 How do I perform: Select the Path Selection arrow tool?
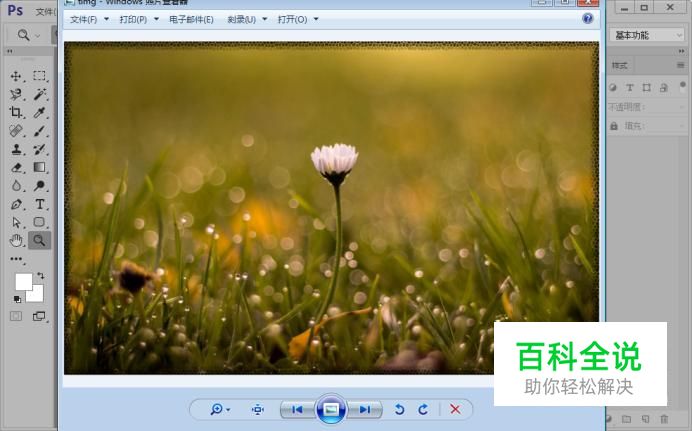click(x=16, y=222)
